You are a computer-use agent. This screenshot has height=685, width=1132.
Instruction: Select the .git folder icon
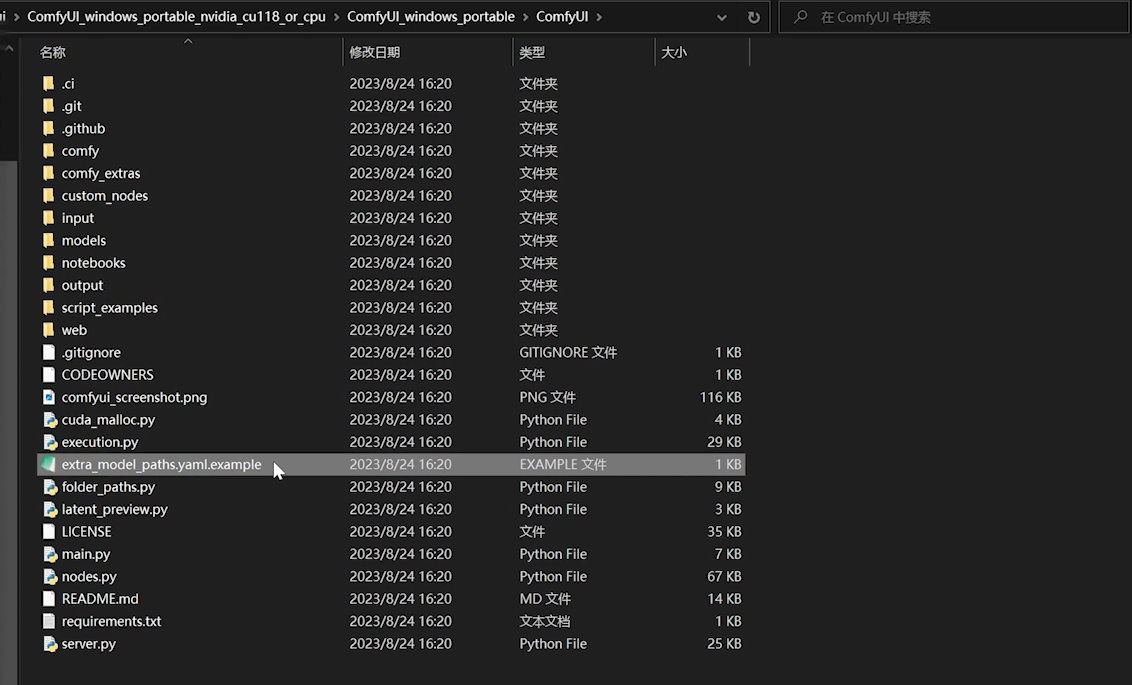pos(48,106)
